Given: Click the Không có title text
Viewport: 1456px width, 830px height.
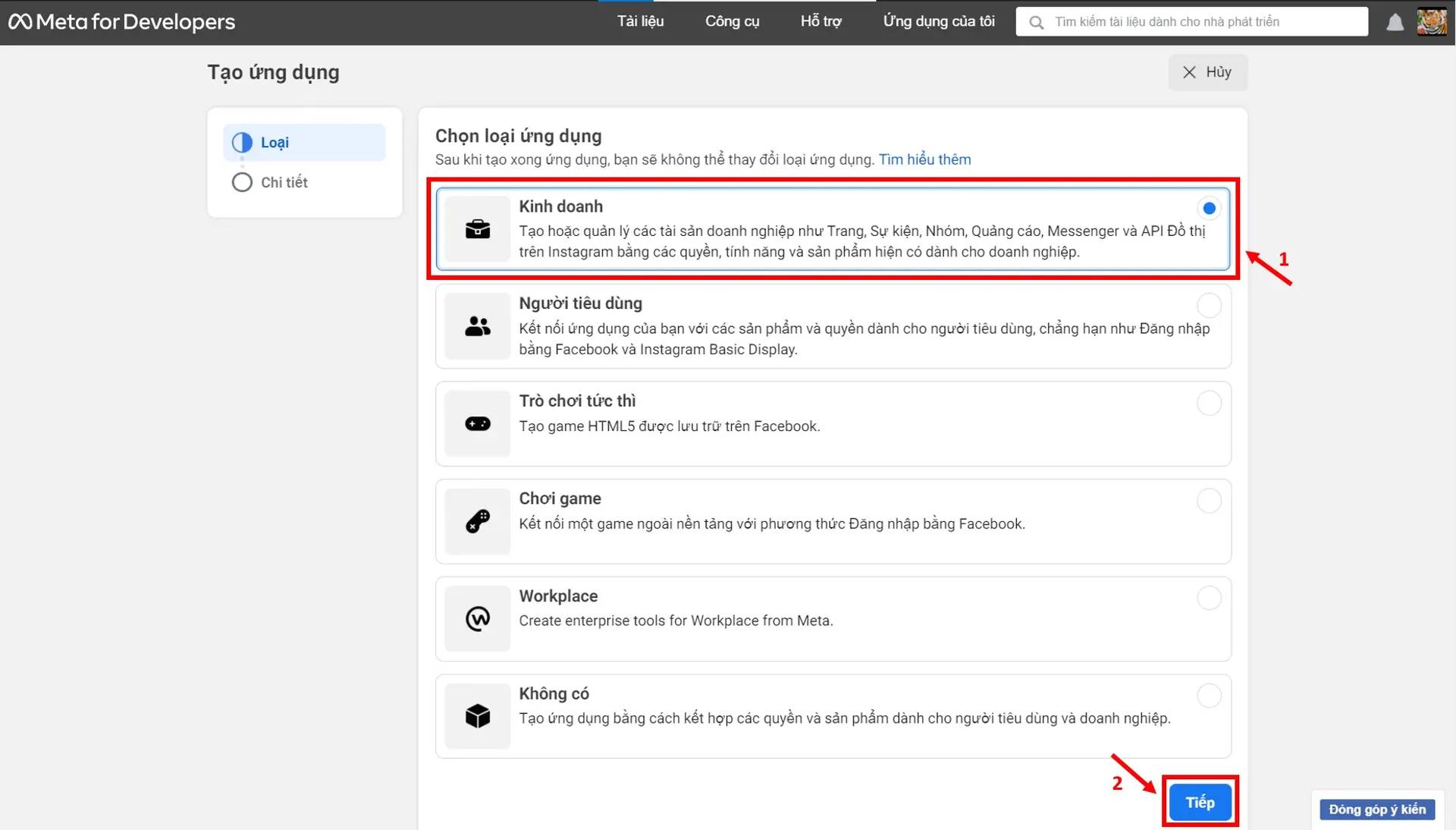Looking at the screenshot, I should [554, 693].
